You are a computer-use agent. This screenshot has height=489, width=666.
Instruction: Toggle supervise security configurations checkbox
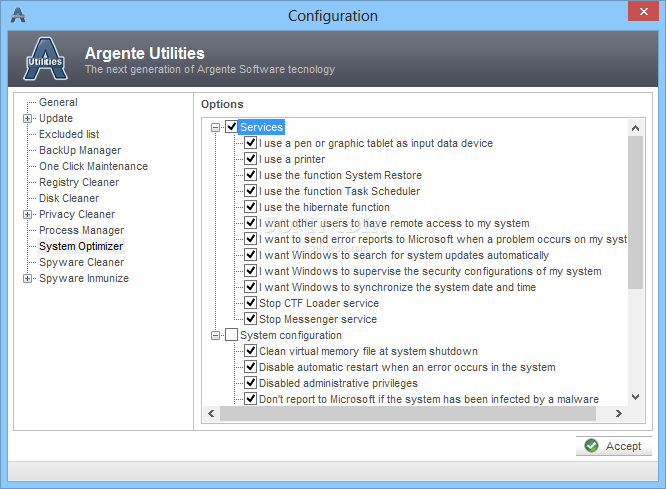(251, 271)
